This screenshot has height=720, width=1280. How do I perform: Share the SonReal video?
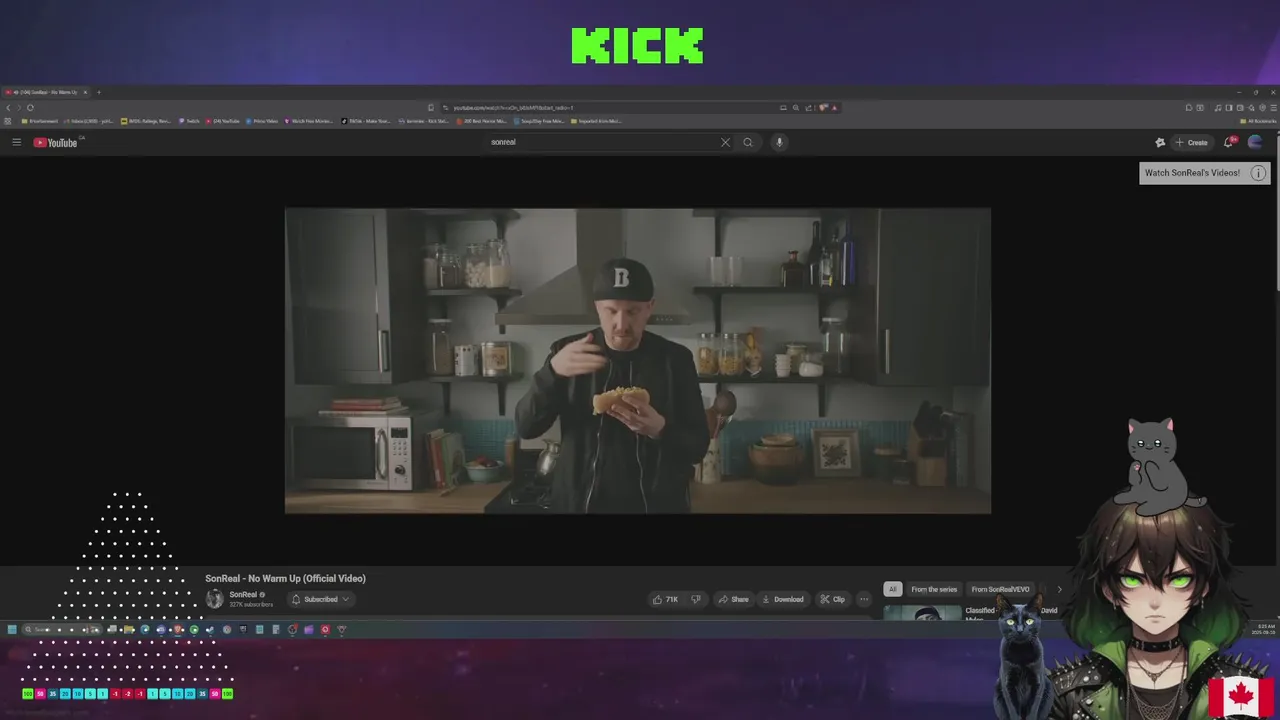click(x=733, y=599)
